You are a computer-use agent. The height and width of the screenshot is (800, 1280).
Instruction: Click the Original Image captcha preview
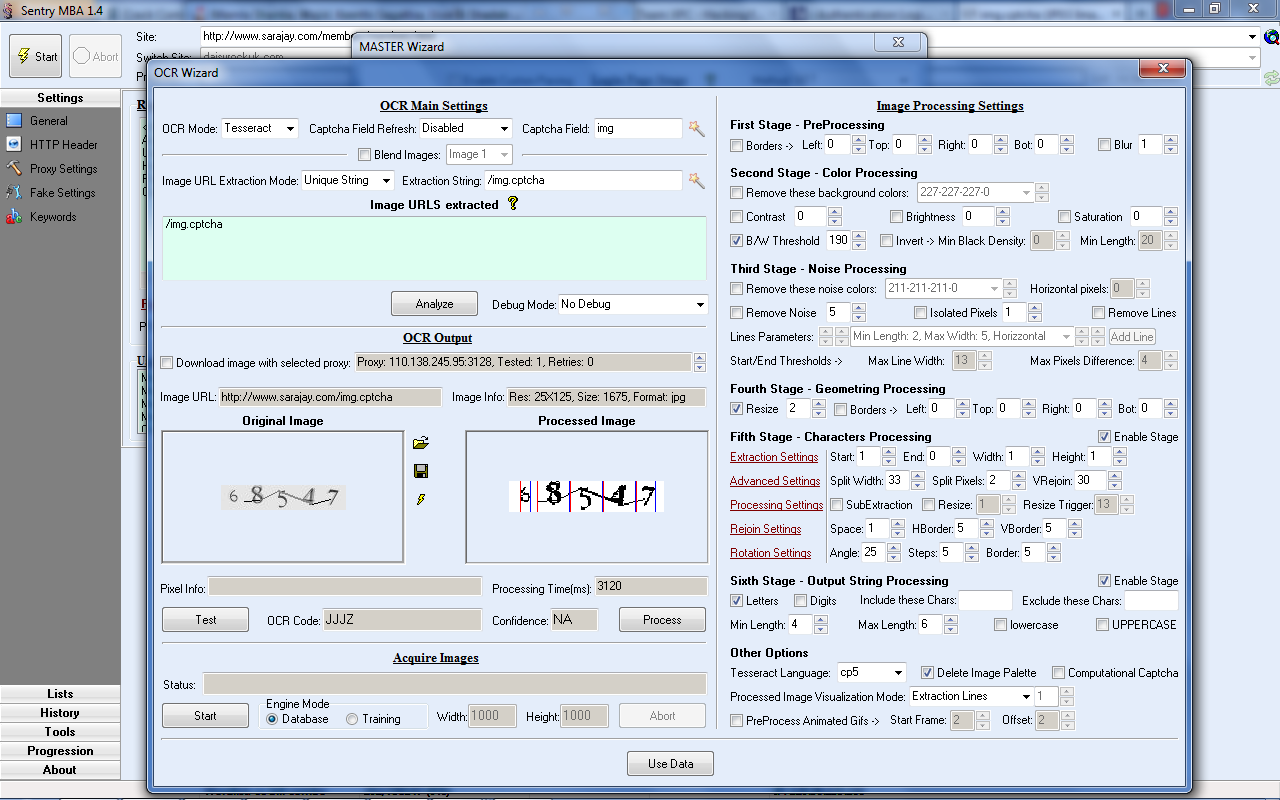coord(283,497)
